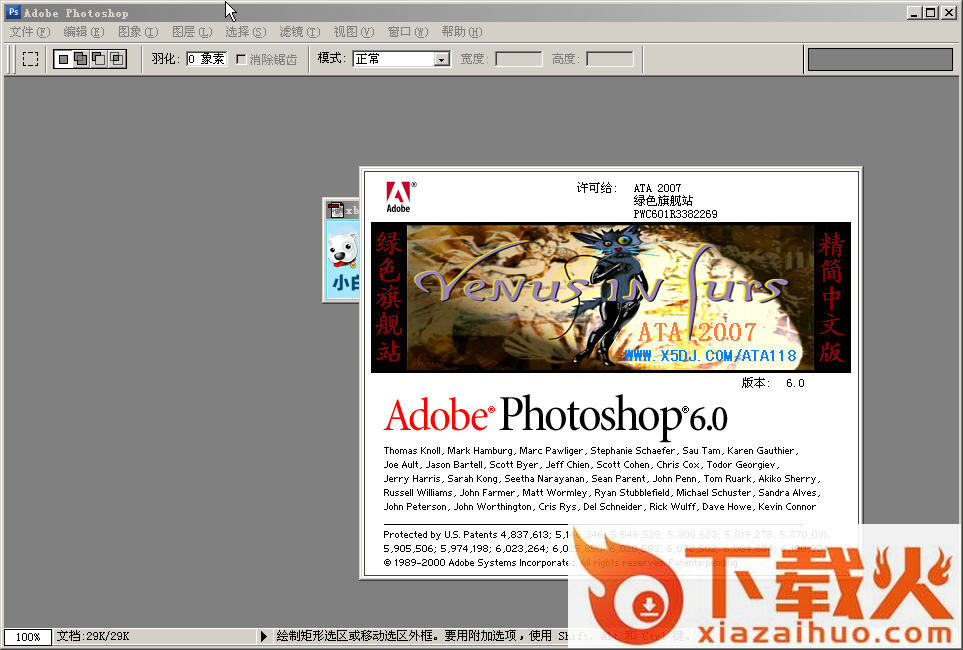The height and width of the screenshot is (650, 963).
Task: Click the 高度 height input field
Action: [609, 59]
